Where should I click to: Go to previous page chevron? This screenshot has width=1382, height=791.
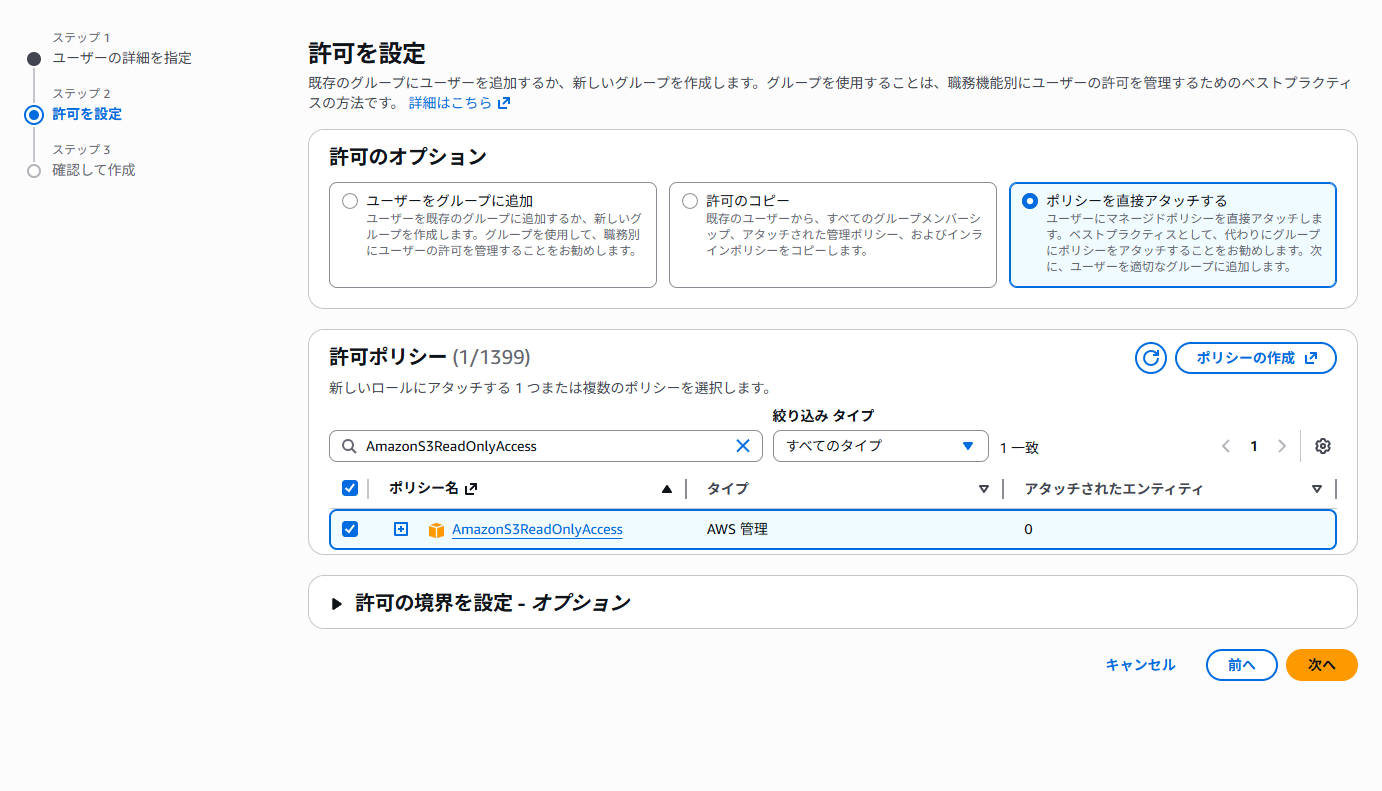[x=1226, y=446]
